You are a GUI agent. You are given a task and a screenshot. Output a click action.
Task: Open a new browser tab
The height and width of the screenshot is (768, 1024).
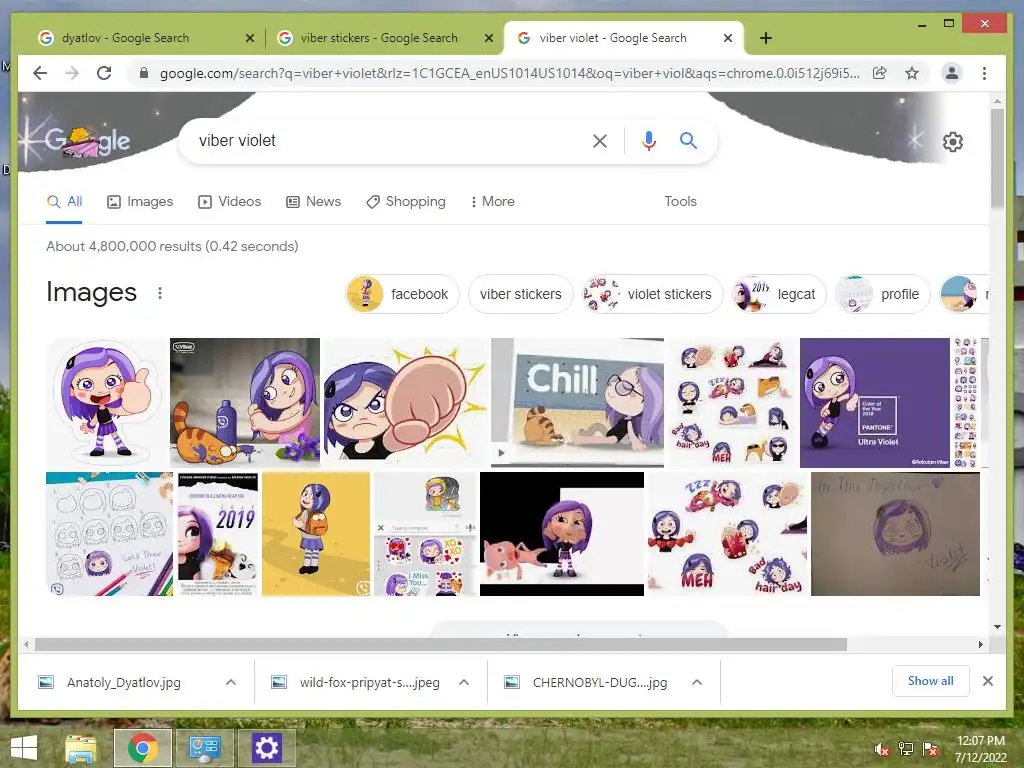766,38
